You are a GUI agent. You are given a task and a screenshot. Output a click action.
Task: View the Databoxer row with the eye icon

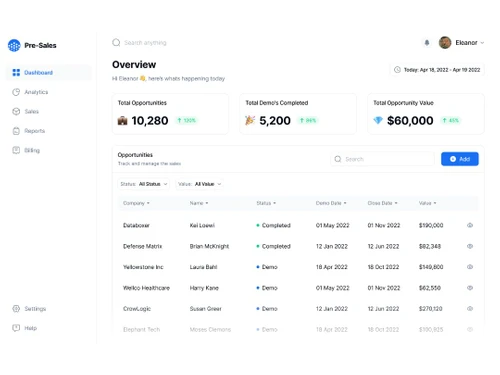click(x=470, y=225)
